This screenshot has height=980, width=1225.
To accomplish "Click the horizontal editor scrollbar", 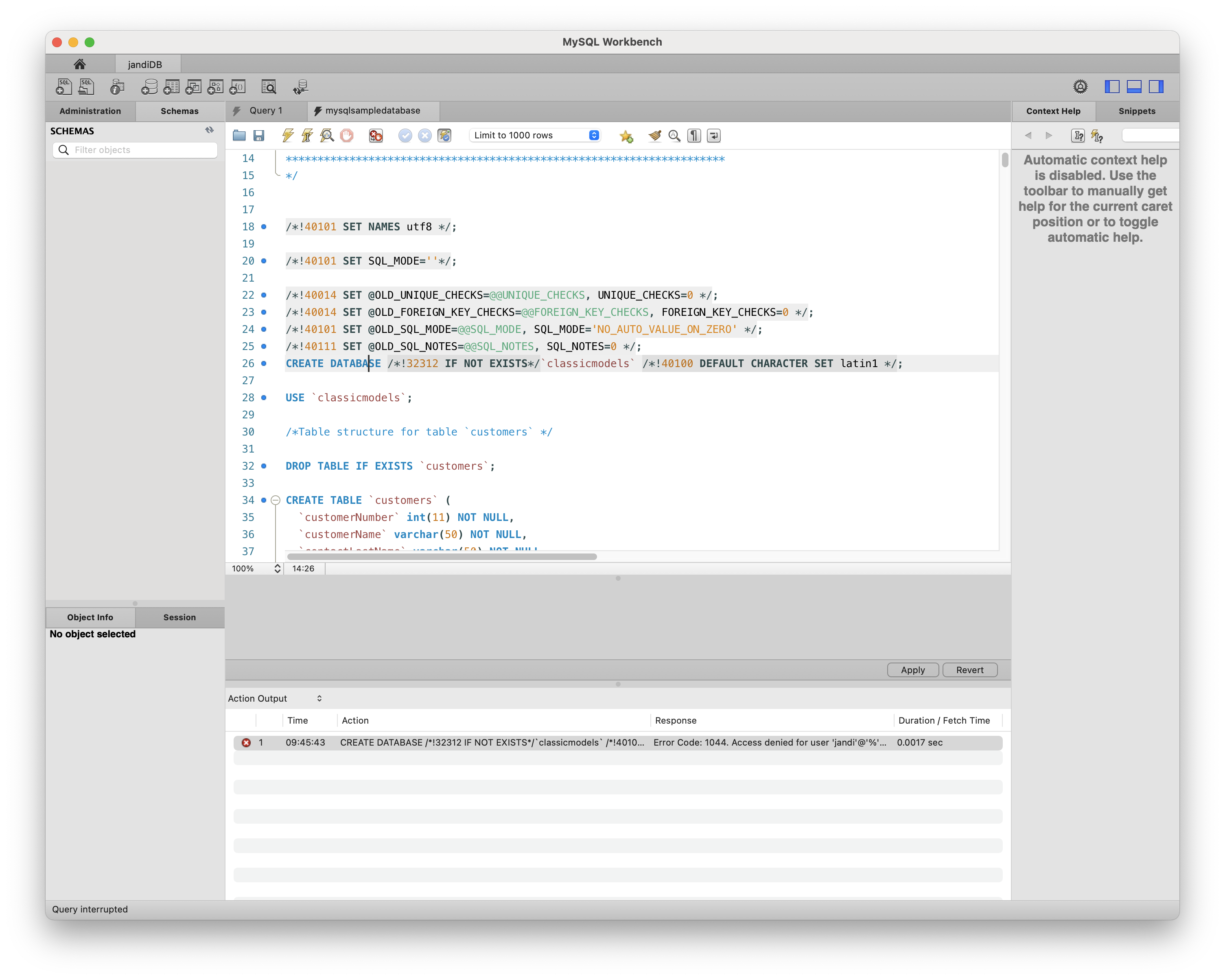I will (x=442, y=557).
